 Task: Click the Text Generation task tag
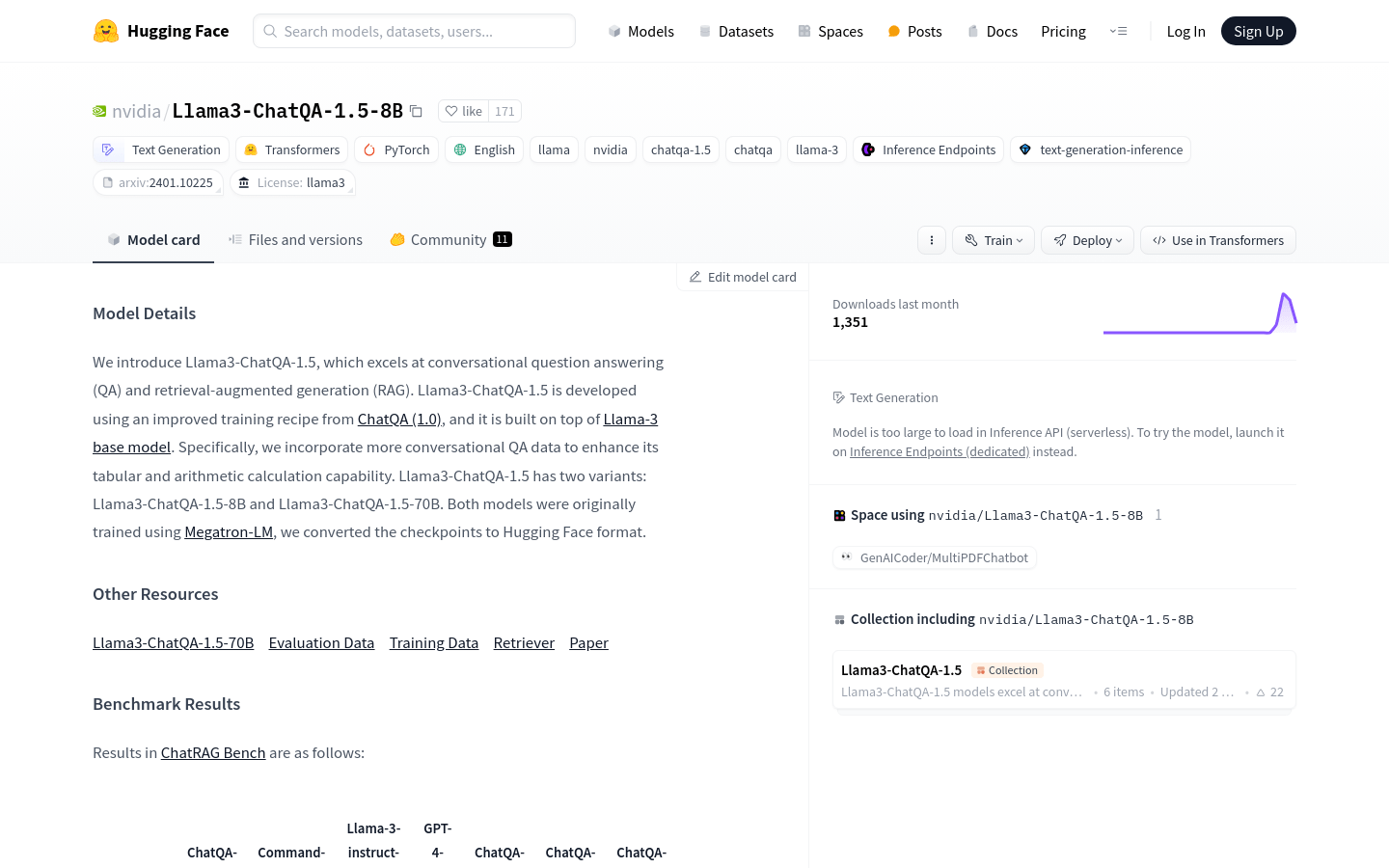click(161, 149)
